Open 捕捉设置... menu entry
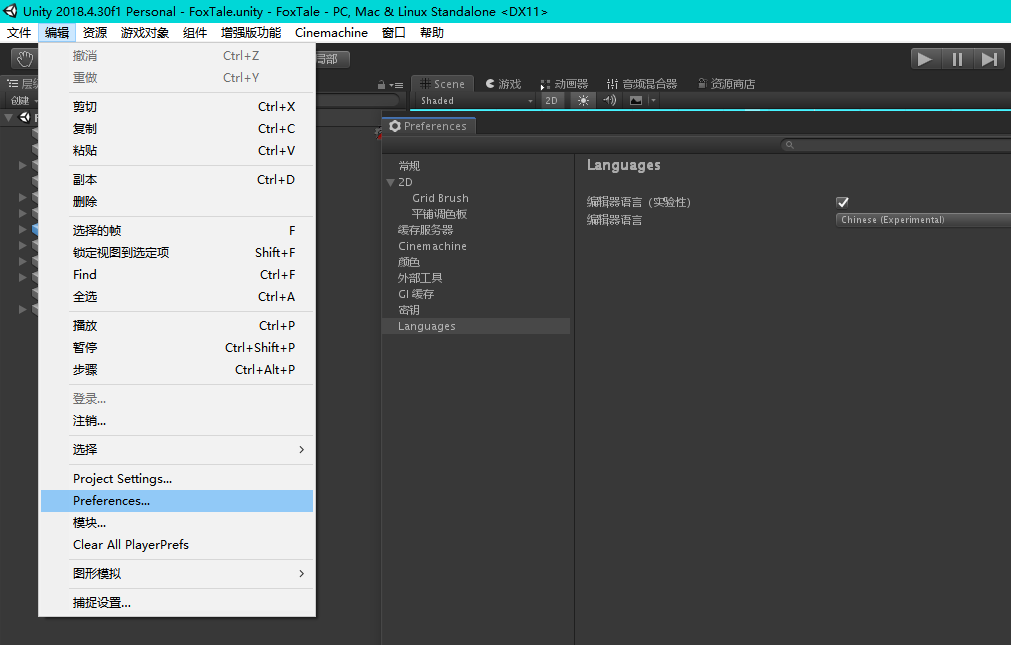Image resolution: width=1011 pixels, height=645 pixels. pos(177,602)
